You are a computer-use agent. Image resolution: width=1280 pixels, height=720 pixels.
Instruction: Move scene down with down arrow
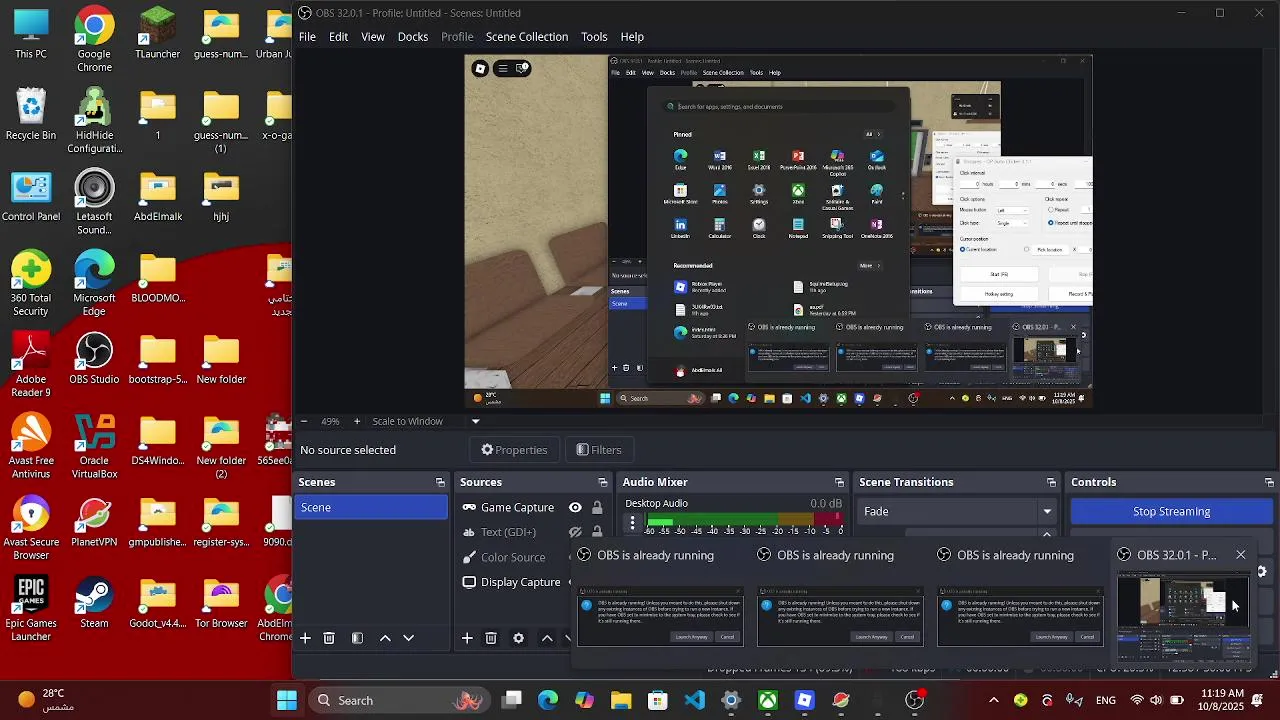click(408, 638)
